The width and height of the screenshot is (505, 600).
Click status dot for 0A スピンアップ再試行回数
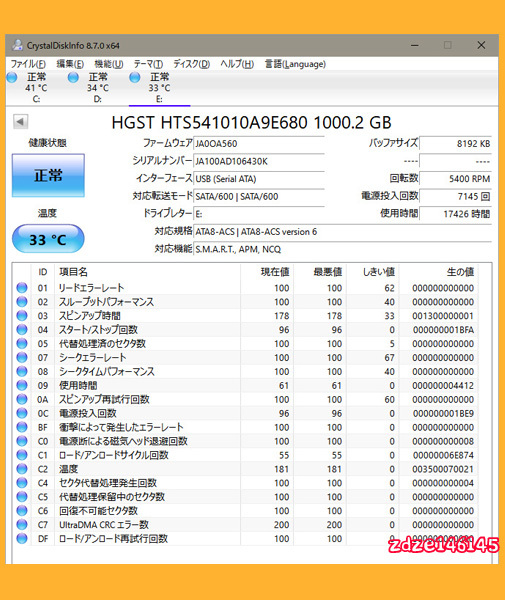pos(22,399)
